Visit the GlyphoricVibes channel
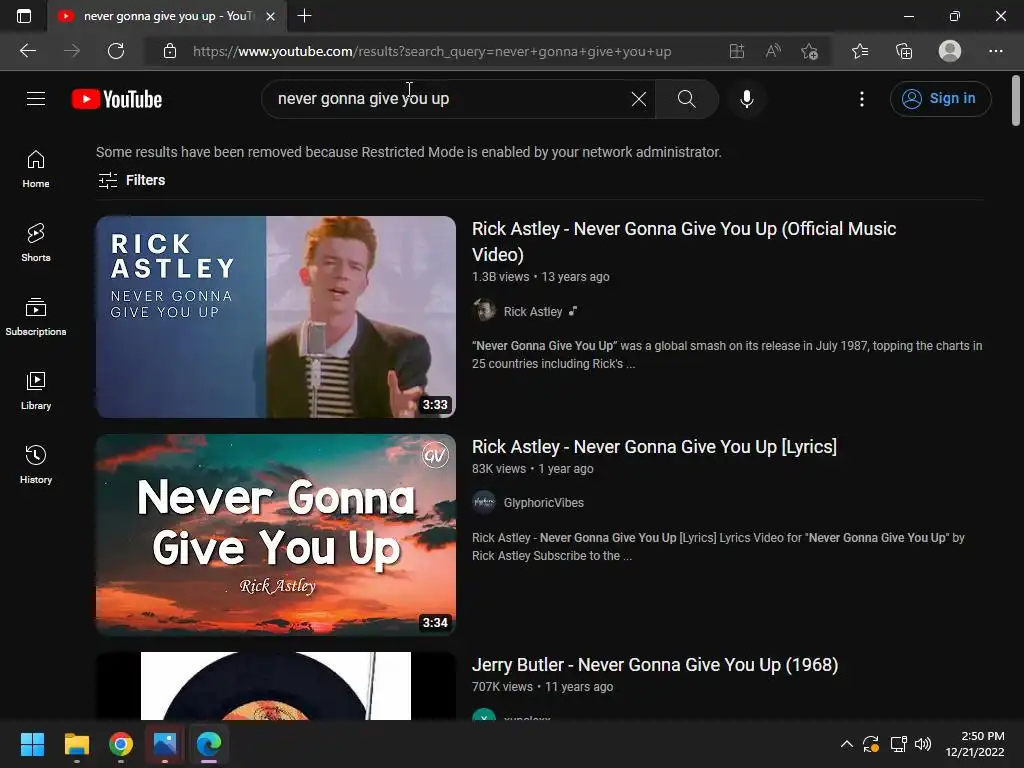This screenshot has height=768, width=1024. pos(543,503)
